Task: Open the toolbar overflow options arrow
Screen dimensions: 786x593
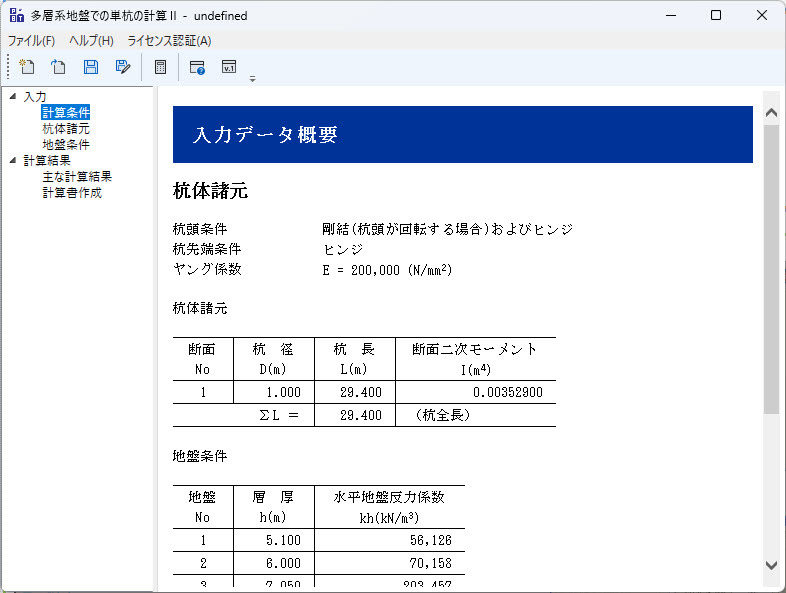Action: [253, 78]
